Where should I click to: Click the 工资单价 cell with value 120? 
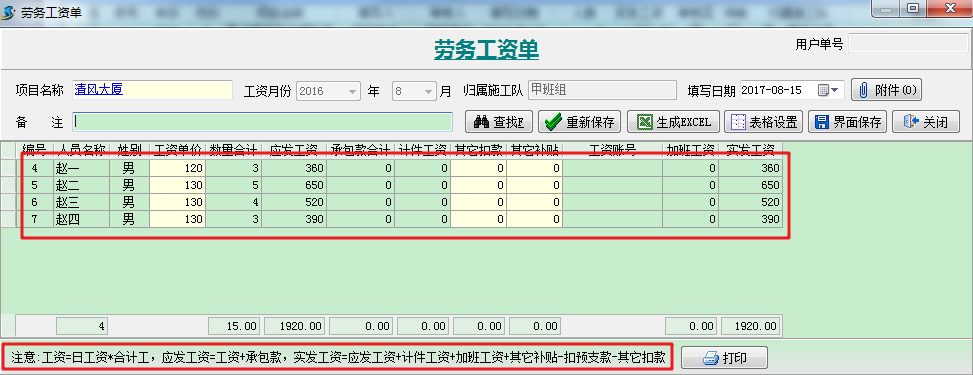click(x=177, y=168)
